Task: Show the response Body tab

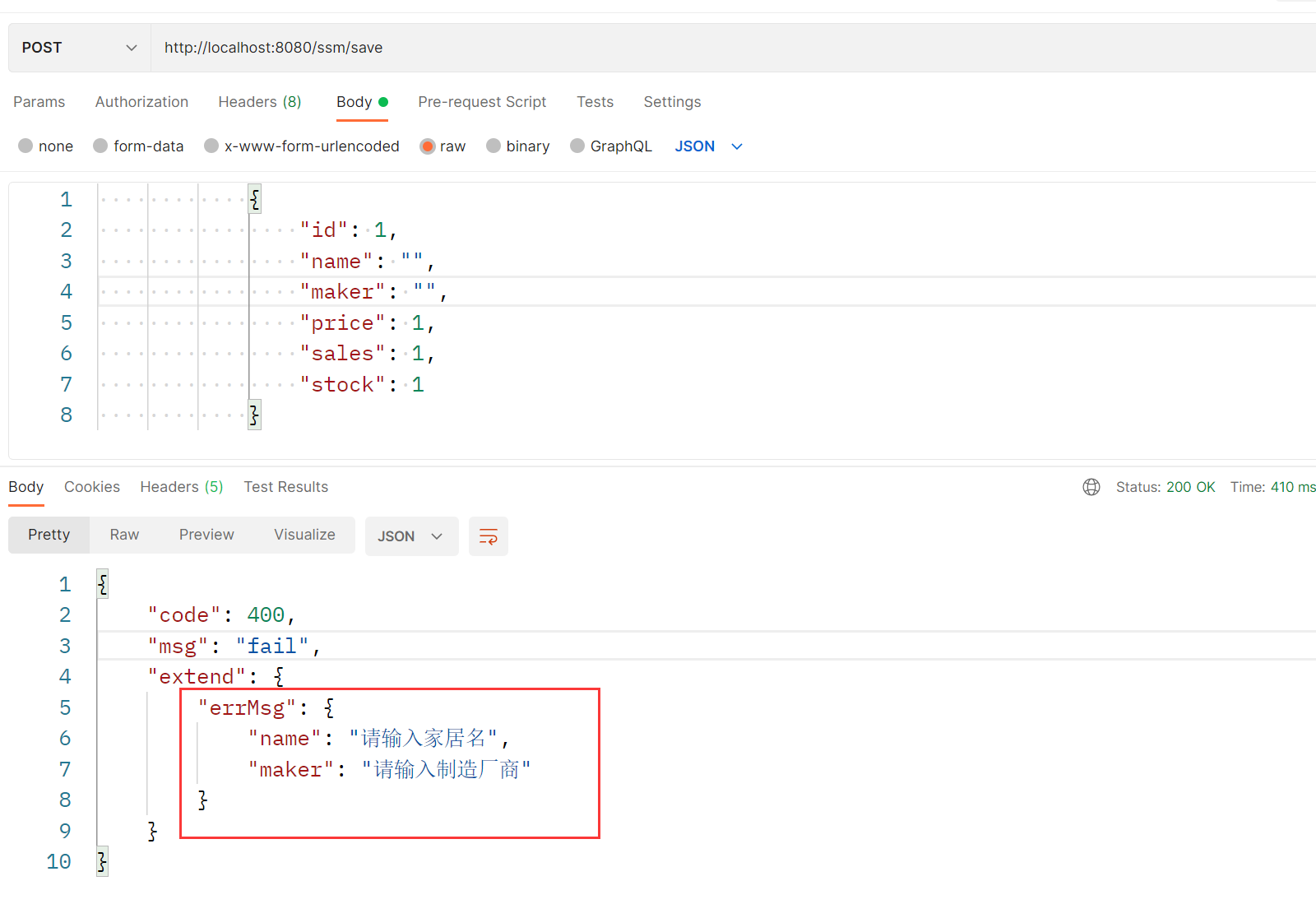Action: [x=25, y=487]
